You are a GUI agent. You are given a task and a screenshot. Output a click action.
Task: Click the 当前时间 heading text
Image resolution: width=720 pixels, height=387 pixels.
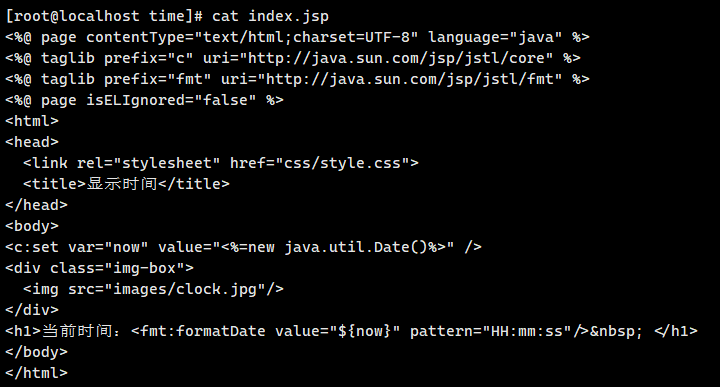point(77,331)
